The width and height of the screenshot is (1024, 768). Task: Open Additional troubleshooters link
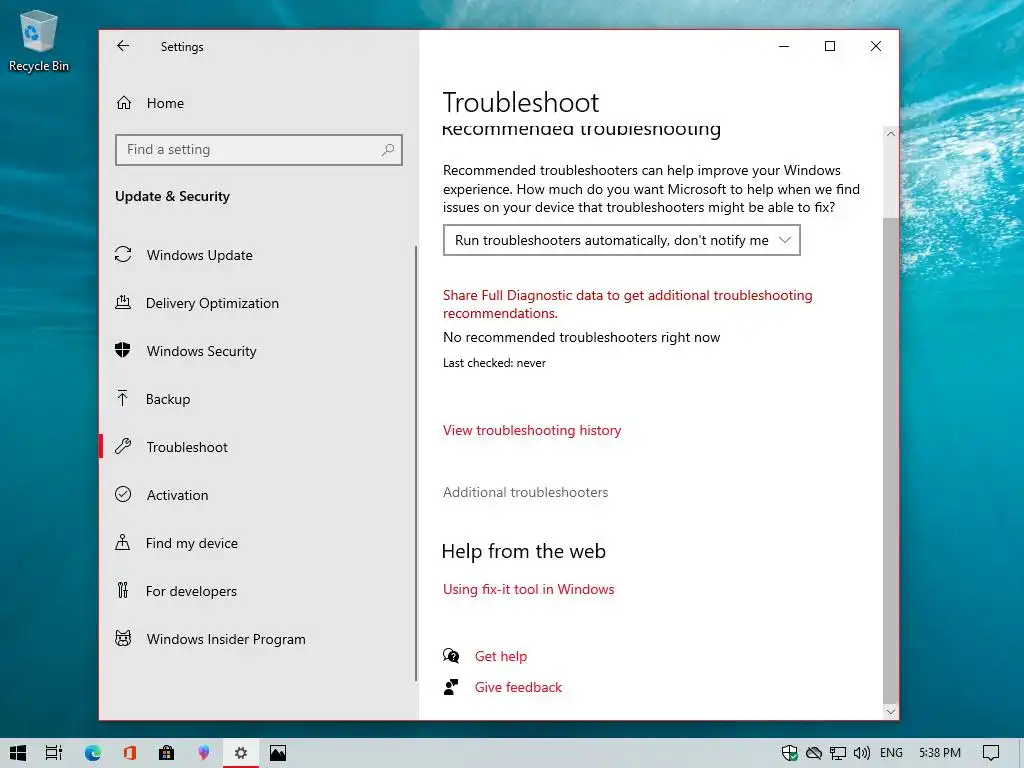[525, 492]
